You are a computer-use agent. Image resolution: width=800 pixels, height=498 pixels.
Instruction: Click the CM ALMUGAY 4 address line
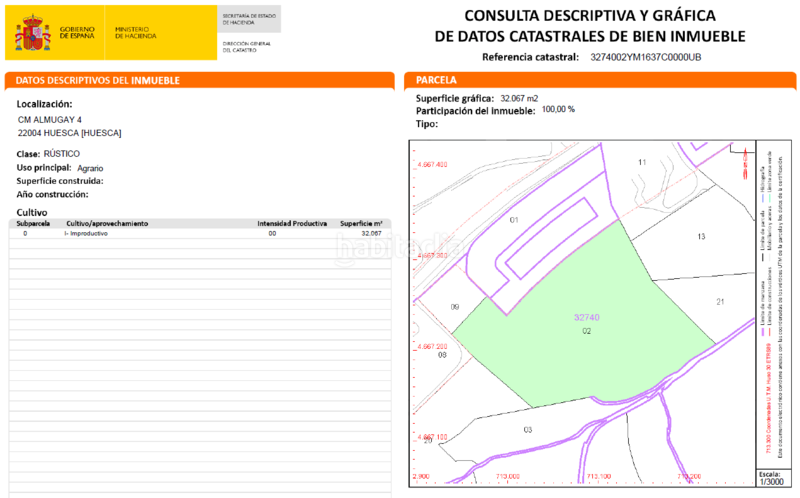point(50,120)
